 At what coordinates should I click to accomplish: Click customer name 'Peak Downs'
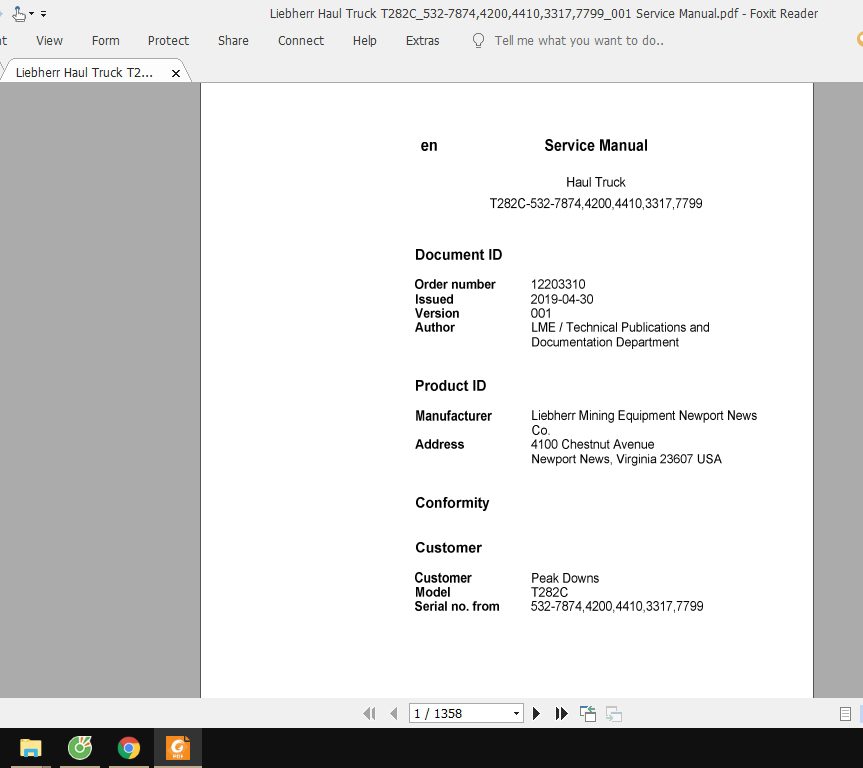565,578
